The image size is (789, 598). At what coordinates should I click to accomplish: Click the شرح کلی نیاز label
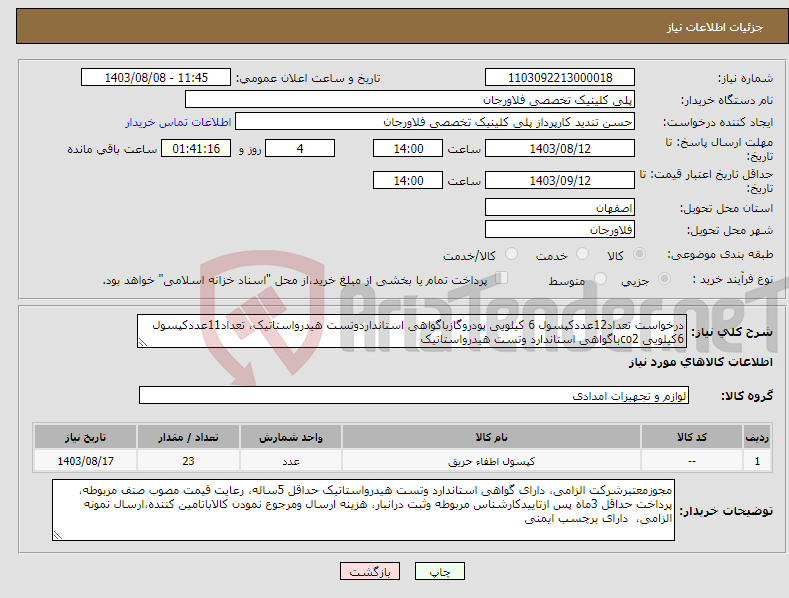732,332
